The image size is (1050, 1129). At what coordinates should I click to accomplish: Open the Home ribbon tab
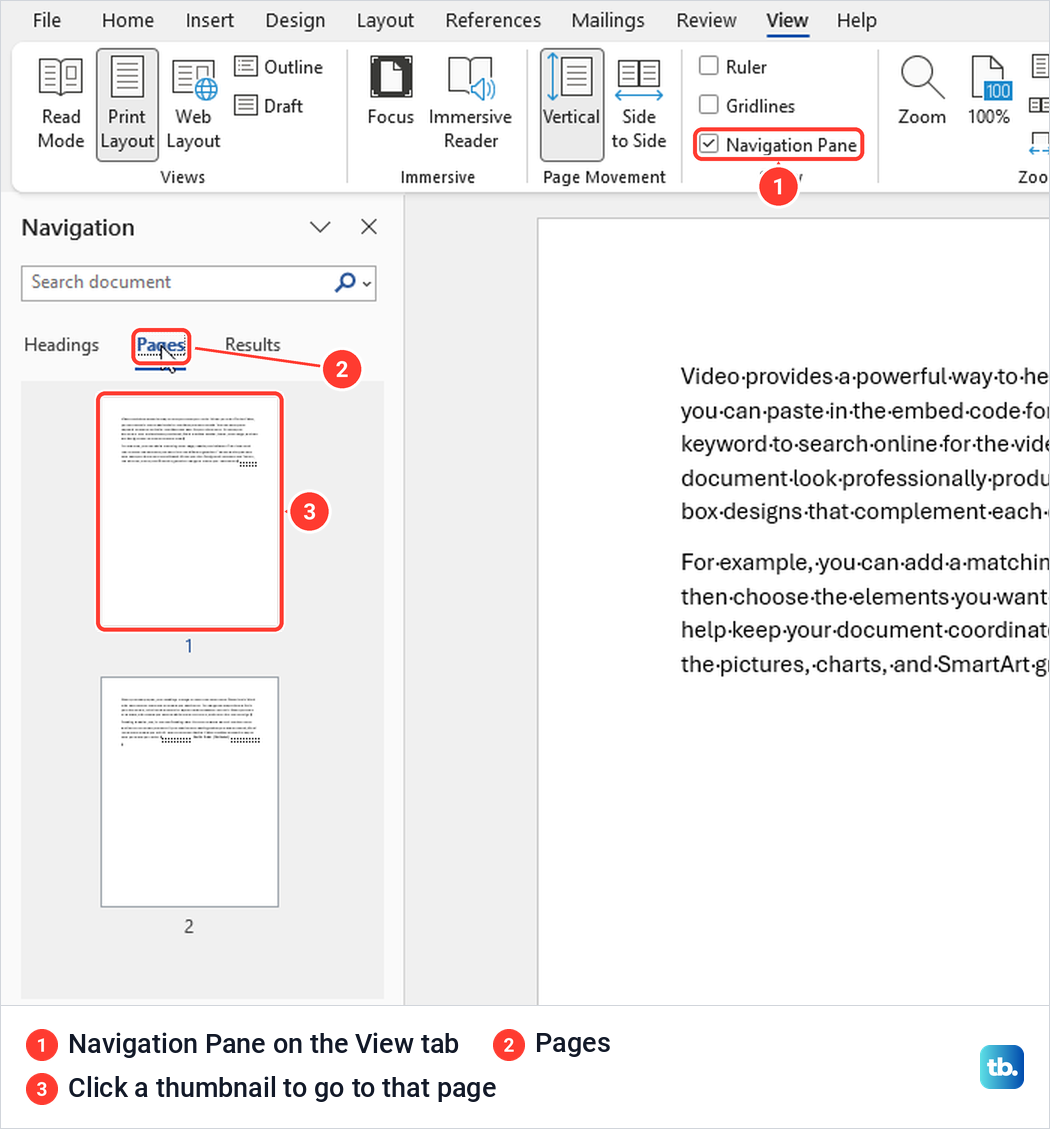pyautogui.click(x=127, y=20)
